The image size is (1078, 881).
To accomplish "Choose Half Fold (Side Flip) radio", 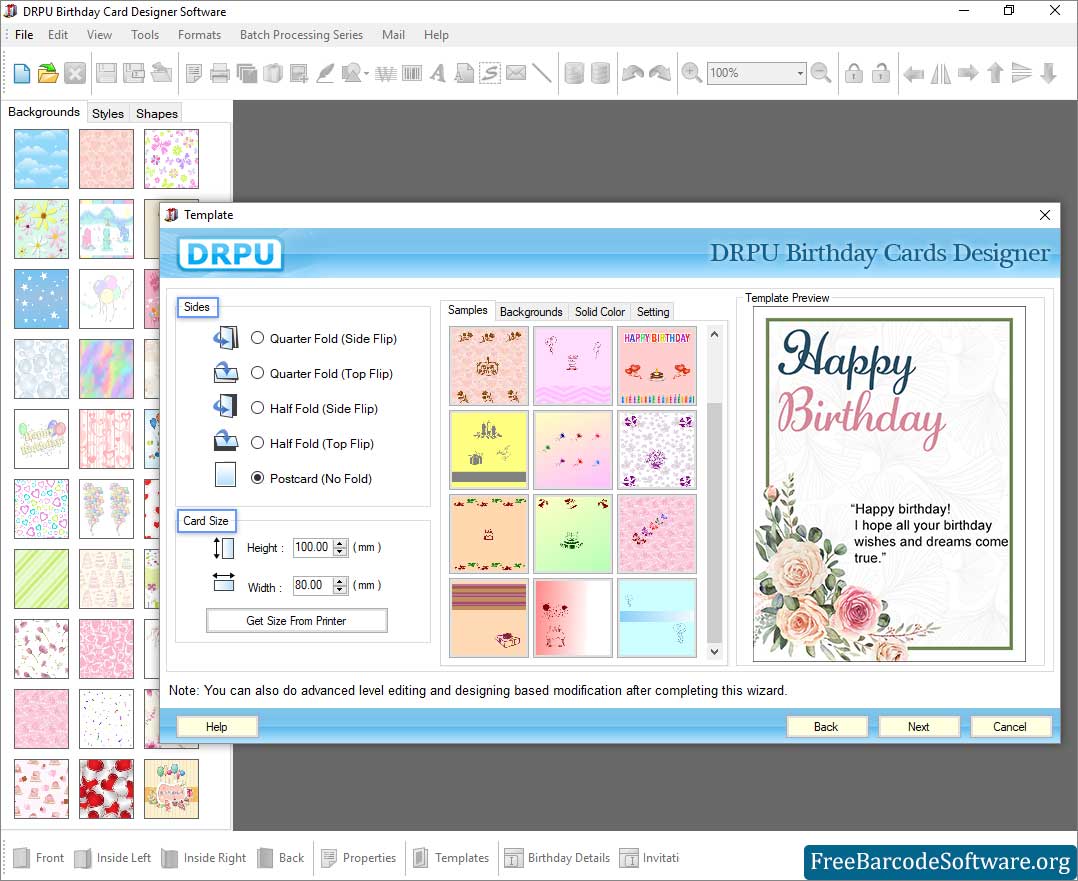I will (257, 408).
